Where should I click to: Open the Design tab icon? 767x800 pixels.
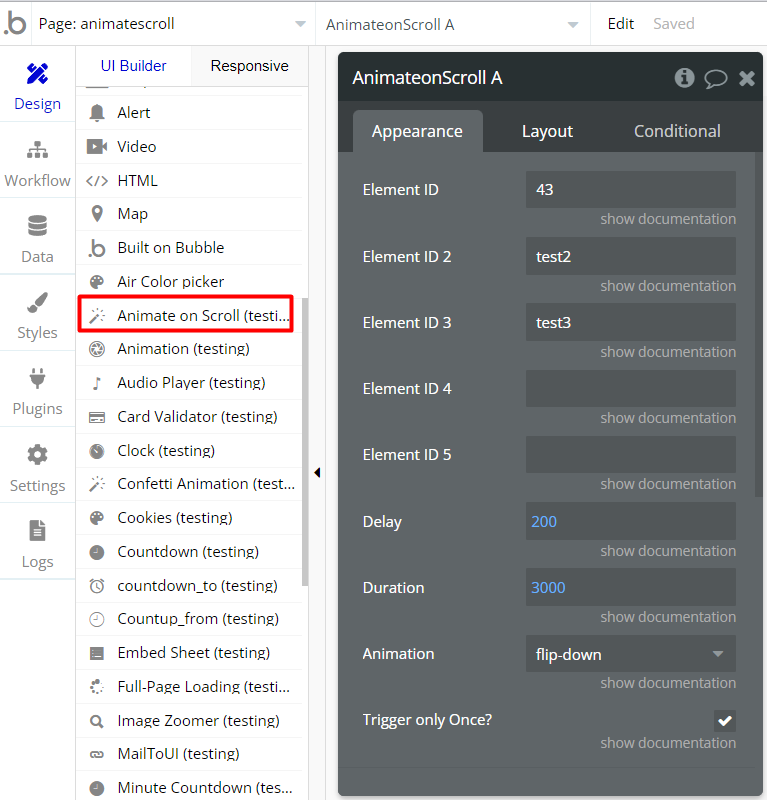tap(37, 74)
